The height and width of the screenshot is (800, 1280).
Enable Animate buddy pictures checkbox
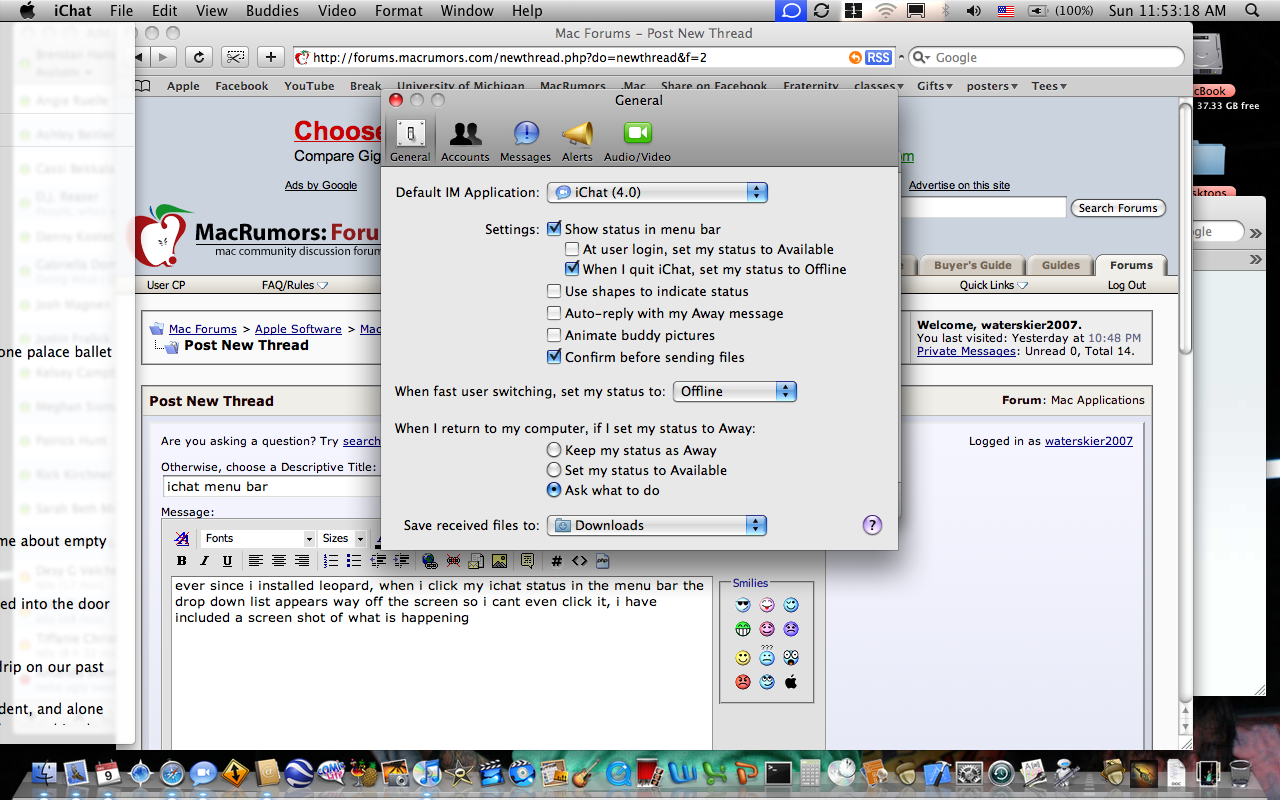coord(554,335)
